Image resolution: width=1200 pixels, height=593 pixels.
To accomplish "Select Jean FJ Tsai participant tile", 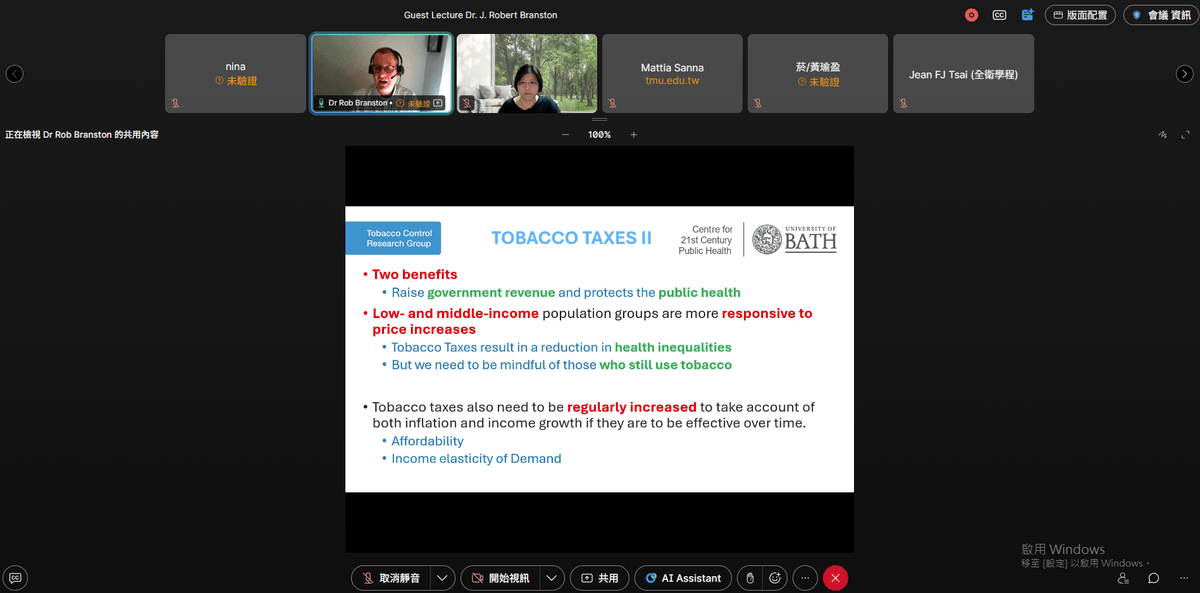I will 963,73.
